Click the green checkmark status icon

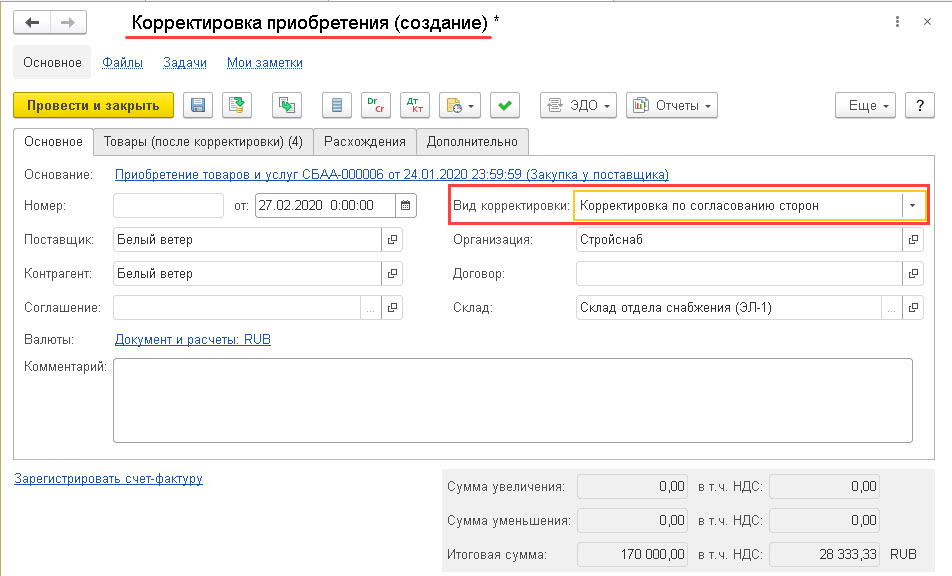point(505,106)
